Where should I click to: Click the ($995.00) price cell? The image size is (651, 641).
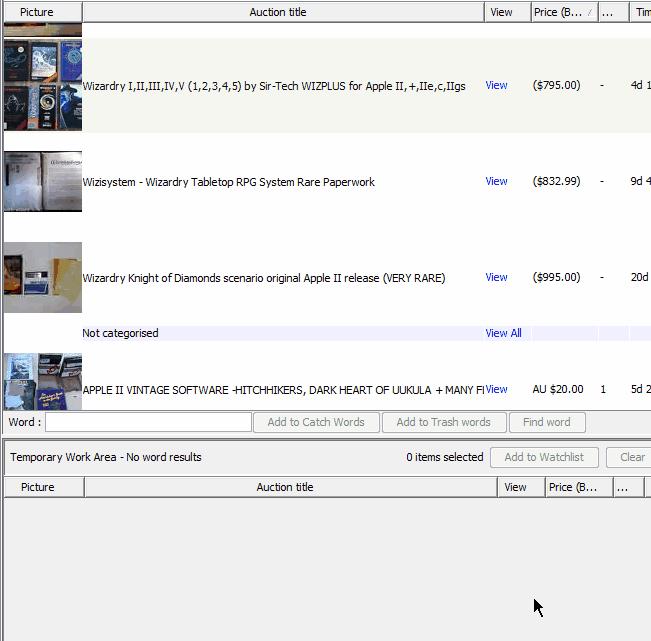pyautogui.click(x=556, y=277)
